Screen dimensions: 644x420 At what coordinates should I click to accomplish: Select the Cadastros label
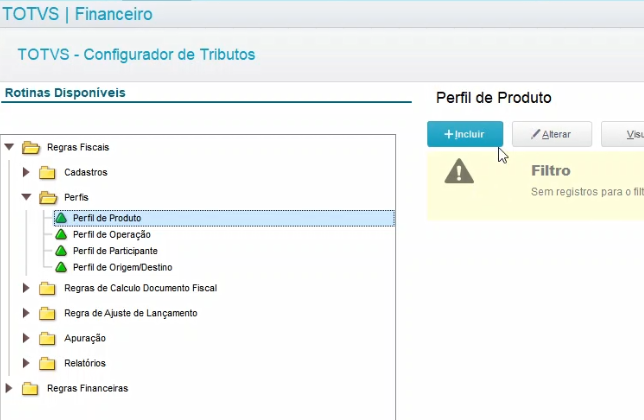pos(85,172)
